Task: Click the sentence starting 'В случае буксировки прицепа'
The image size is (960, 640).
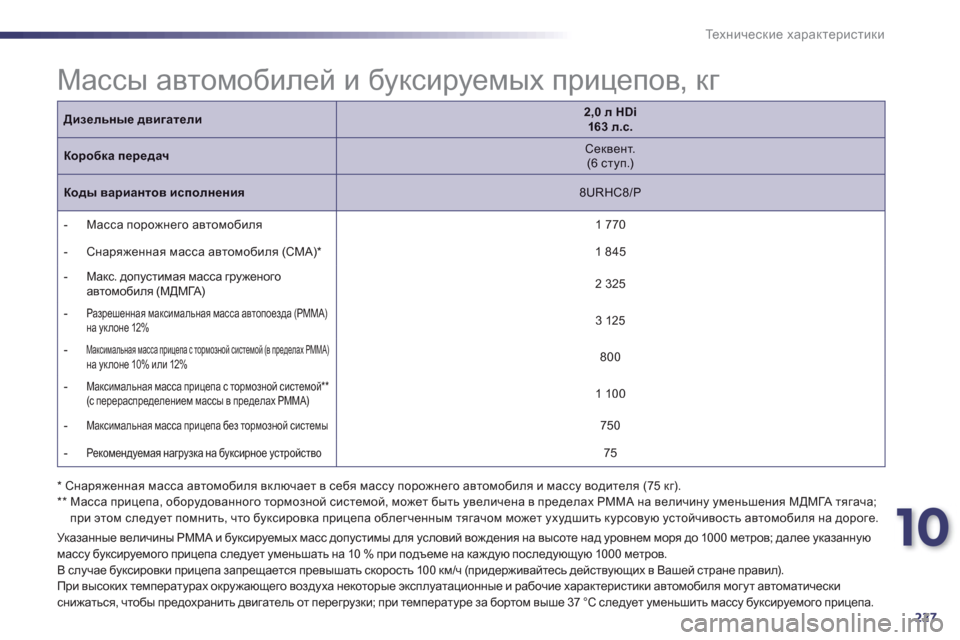Action: 420,571
